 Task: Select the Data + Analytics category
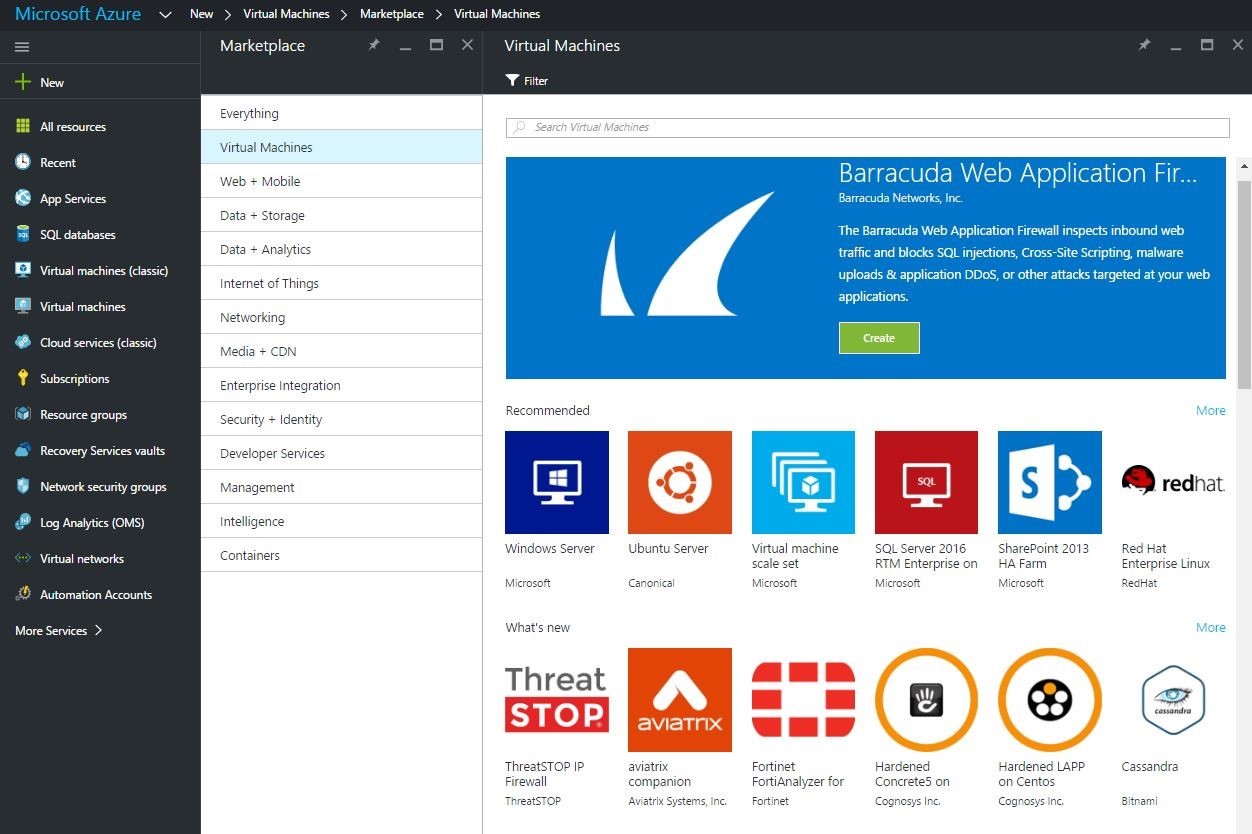tap(341, 249)
